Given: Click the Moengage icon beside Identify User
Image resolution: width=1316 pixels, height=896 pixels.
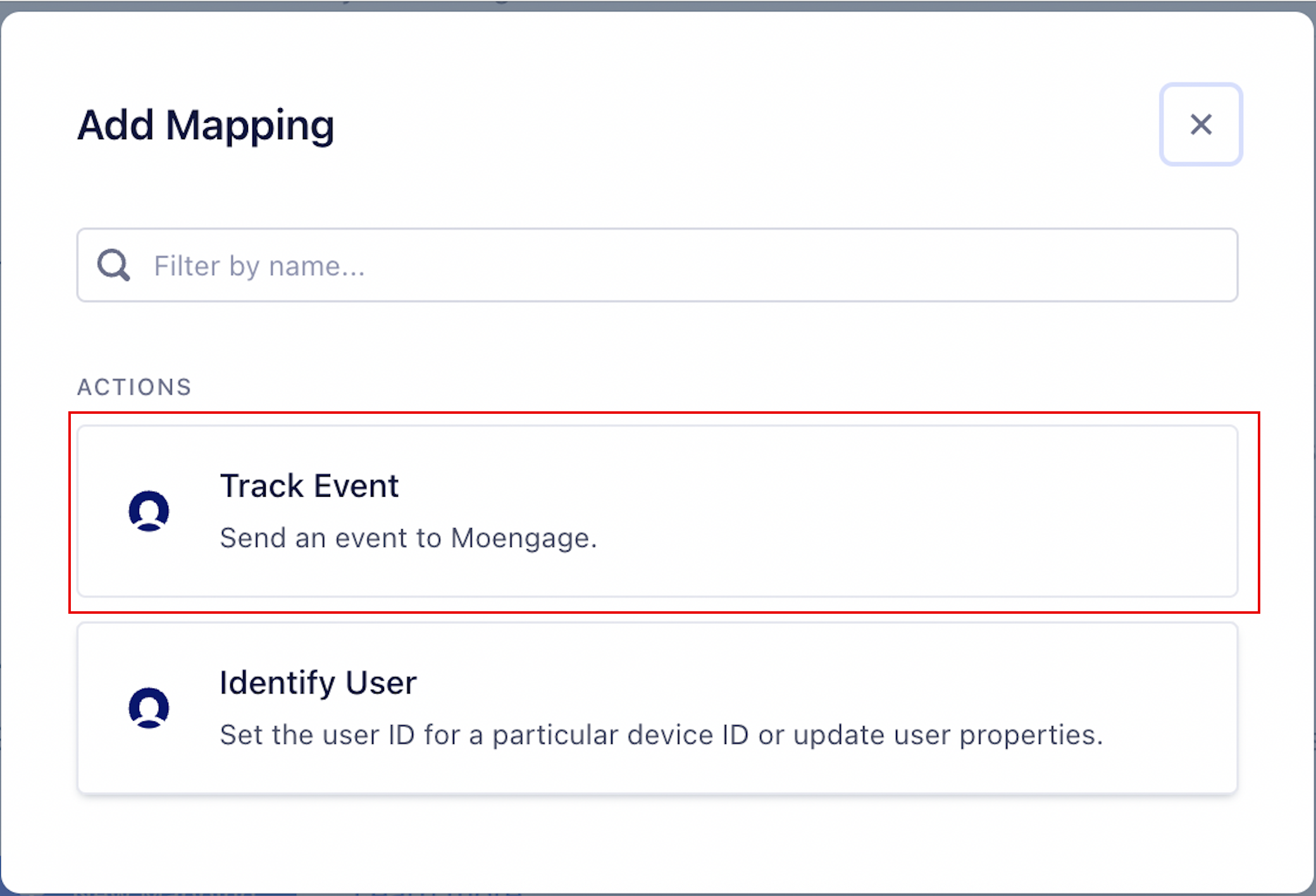Looking at the screenshot, I should 149,707.
